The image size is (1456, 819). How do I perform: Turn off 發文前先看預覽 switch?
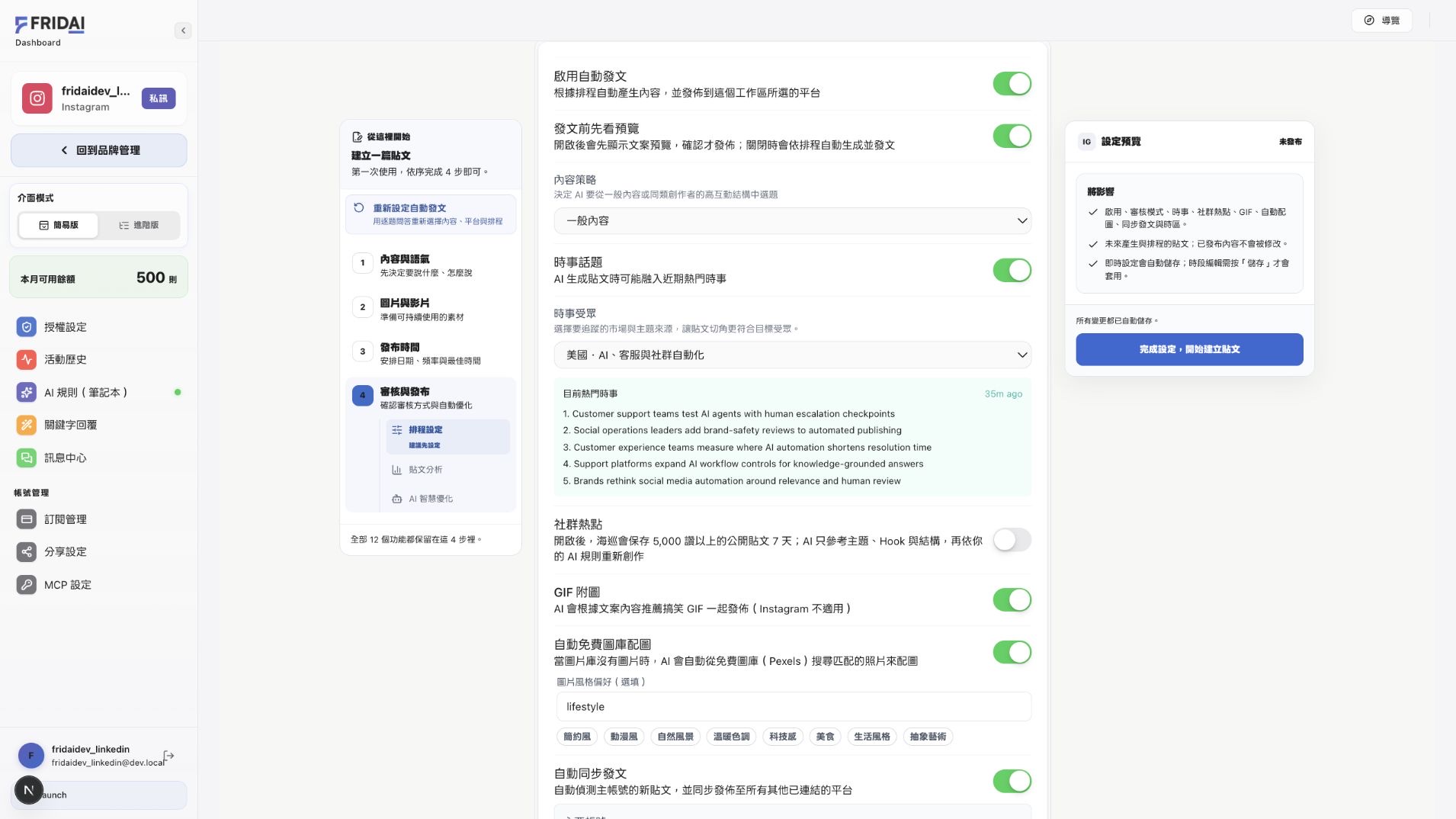pos(1012,136)
